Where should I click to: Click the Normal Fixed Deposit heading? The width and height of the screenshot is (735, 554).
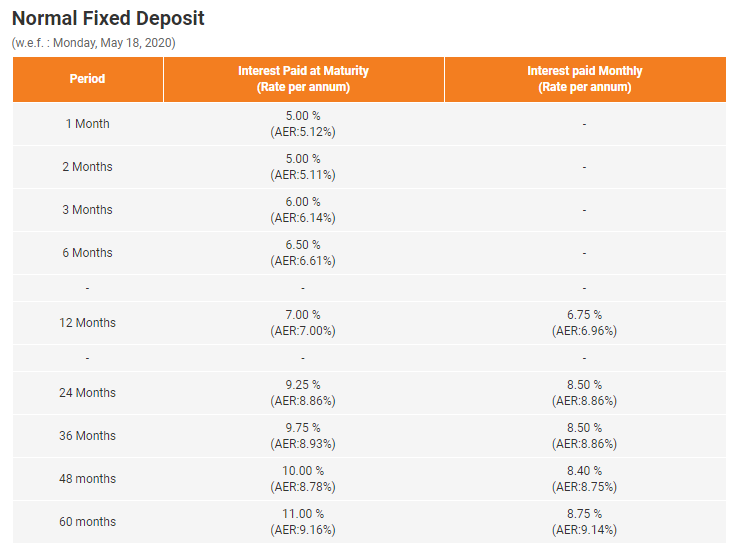tap(108, 19)
